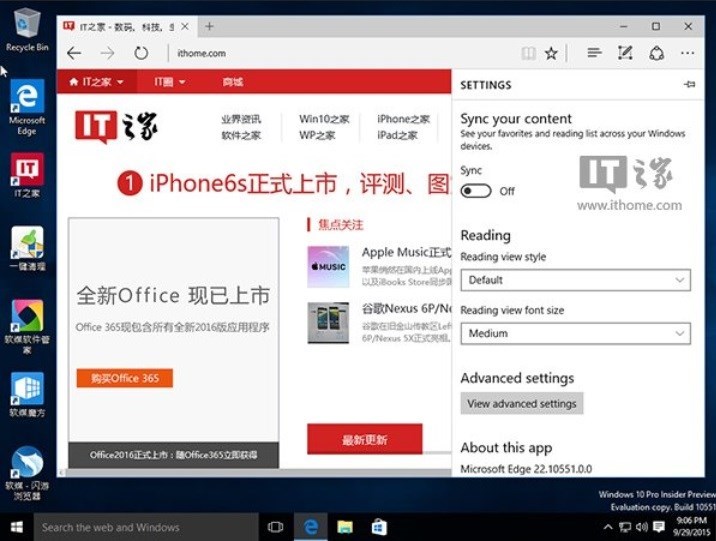Open the Win10之家 nav link
Screen dimensions: 716x541
pos(324,119)
